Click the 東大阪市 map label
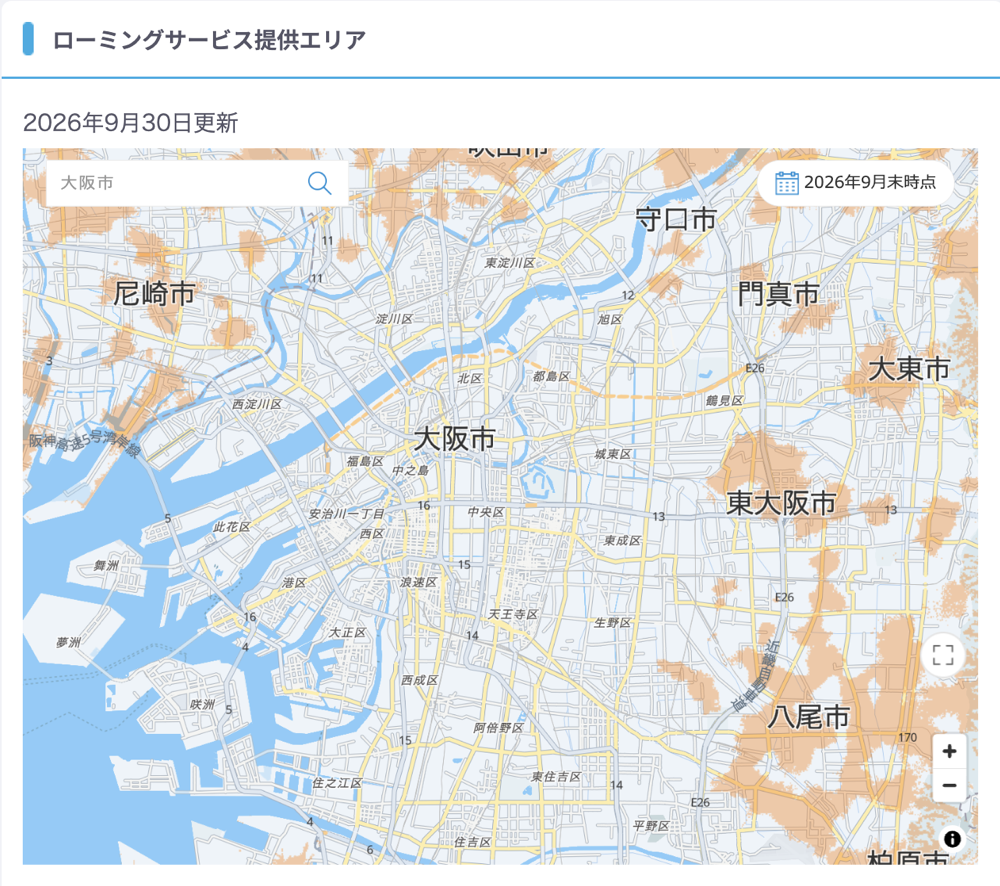 781,503
